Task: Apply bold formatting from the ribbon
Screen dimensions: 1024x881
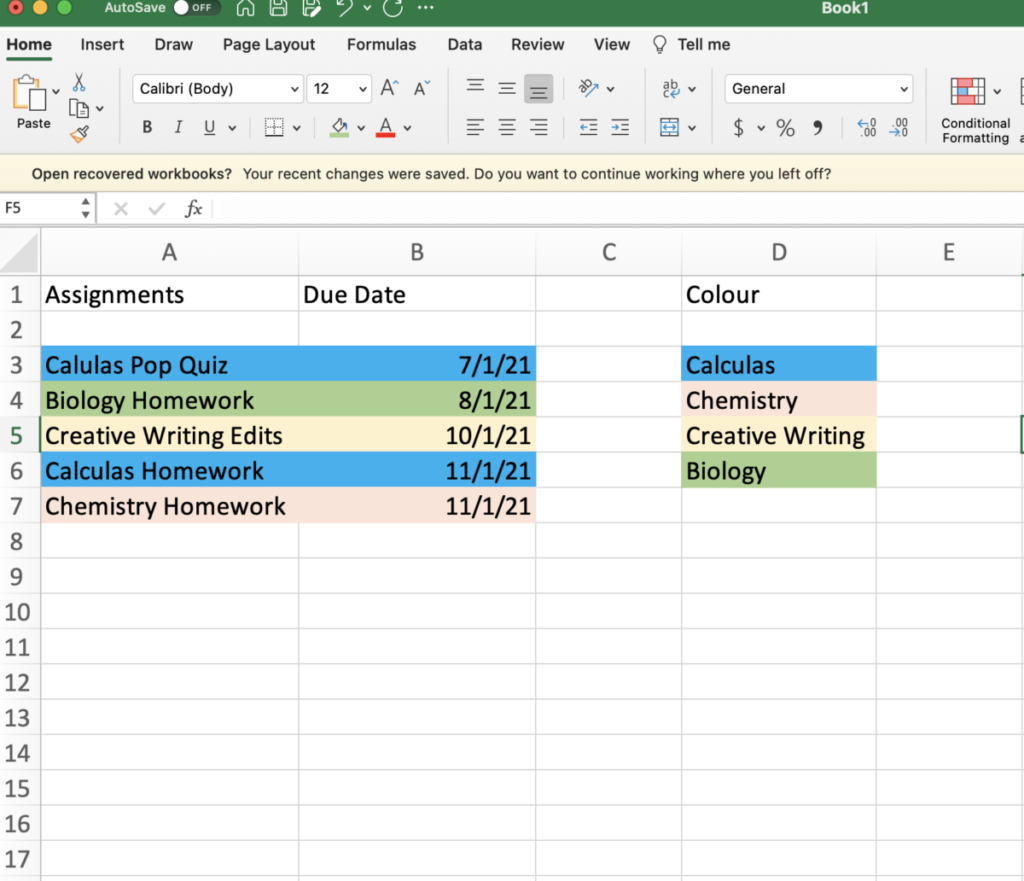Action: pyautogui.click(x=146, y=127)
